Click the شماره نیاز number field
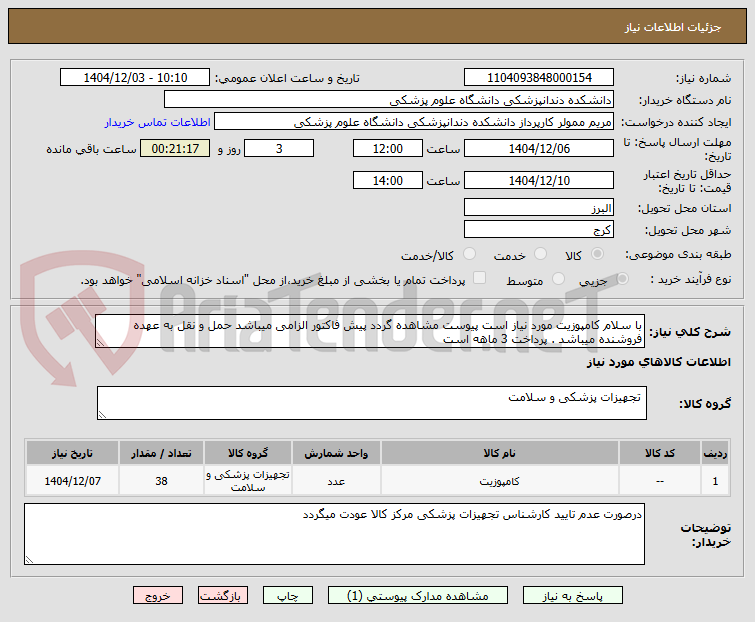755x622 pixels. (539, 77)
